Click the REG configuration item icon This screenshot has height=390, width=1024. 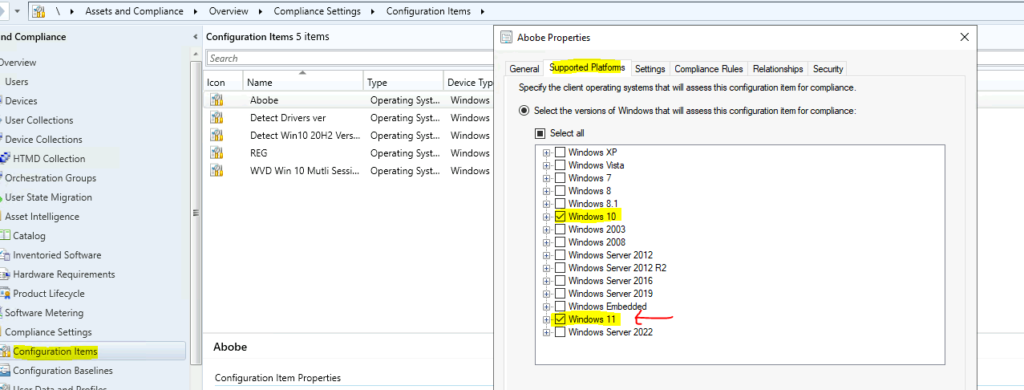coord(217,153)
